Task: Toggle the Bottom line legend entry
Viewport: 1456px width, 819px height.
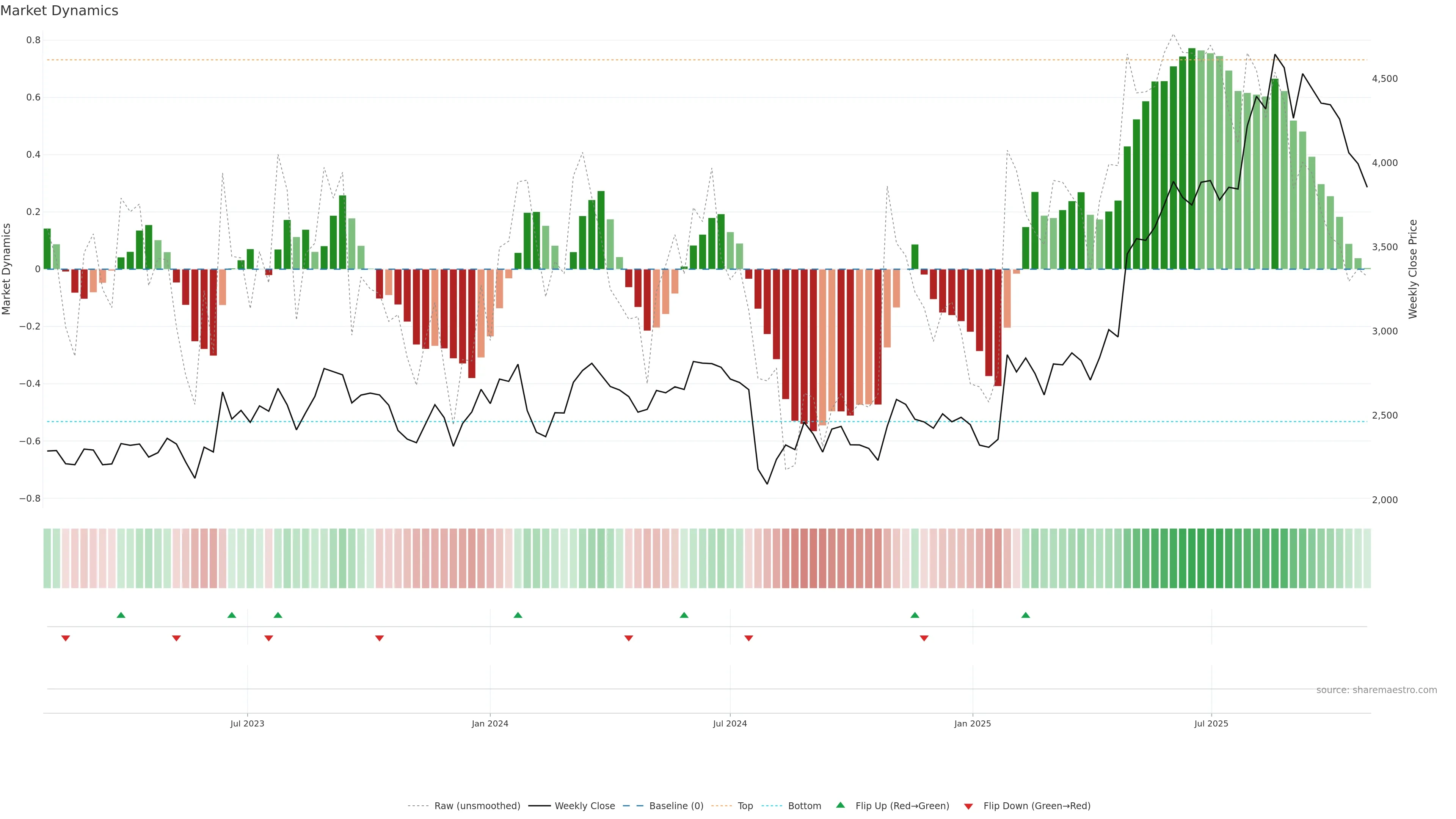Action: coord(804,806)
